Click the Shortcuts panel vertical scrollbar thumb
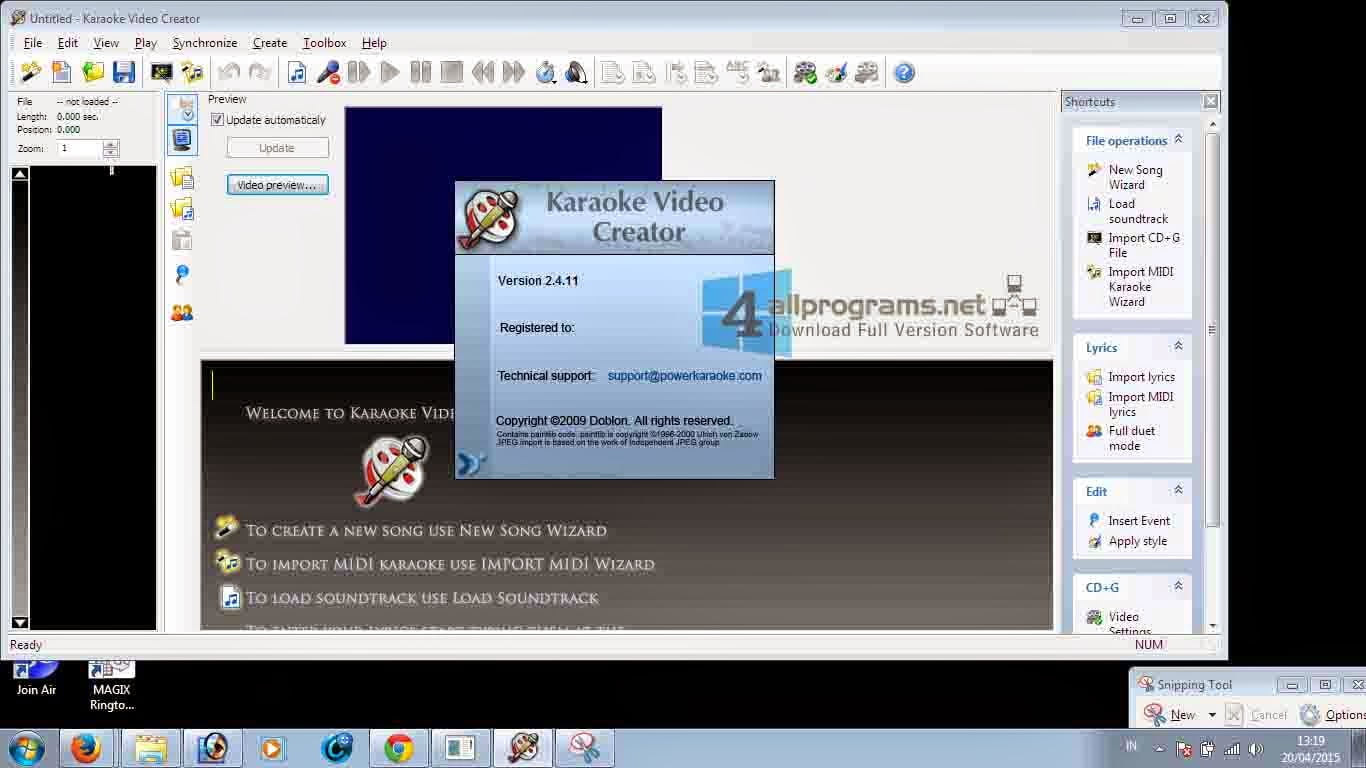 [1213, 330]
